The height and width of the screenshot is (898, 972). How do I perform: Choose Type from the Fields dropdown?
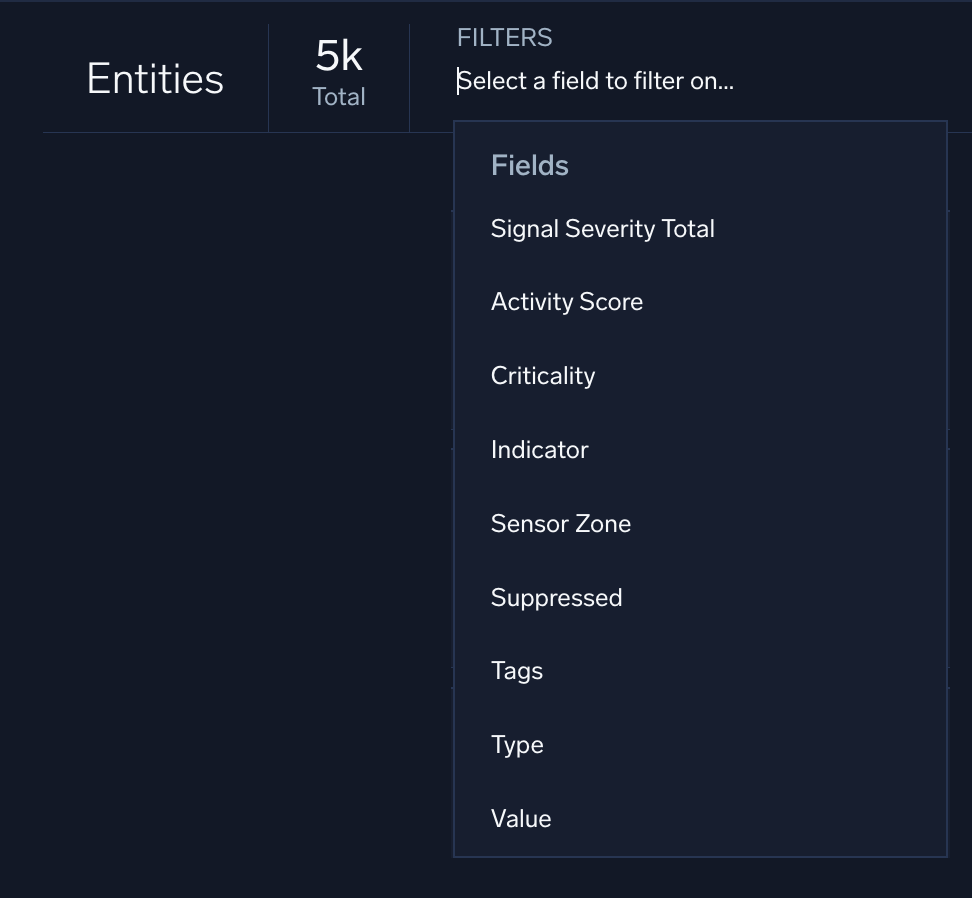tap(516, 745)
